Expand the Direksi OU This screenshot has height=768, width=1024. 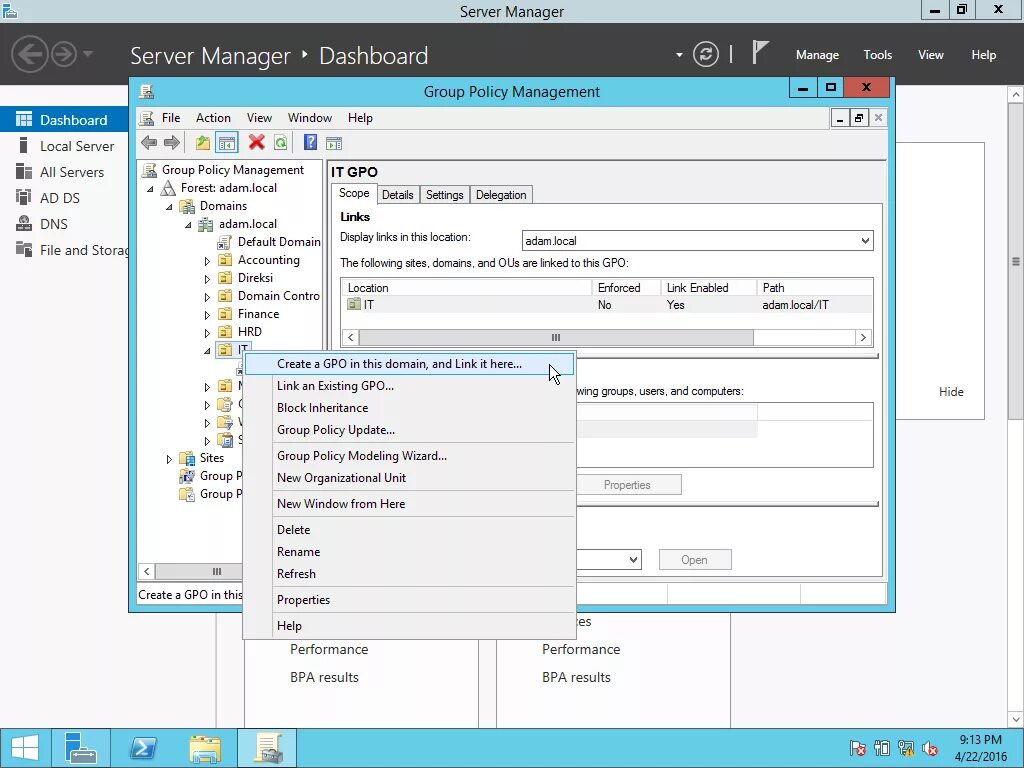[x=207, y=279]
